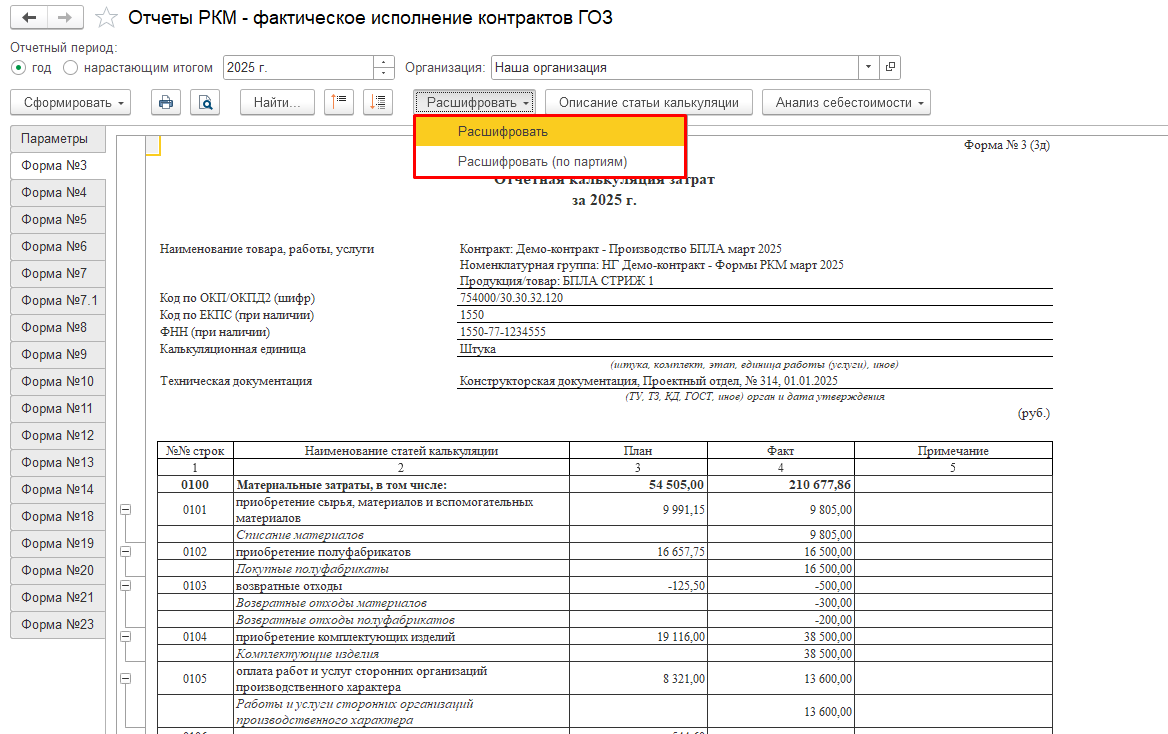Select the Факт value 210 677,86
Screen dimensions: 1168x734
tap(781, 484)
